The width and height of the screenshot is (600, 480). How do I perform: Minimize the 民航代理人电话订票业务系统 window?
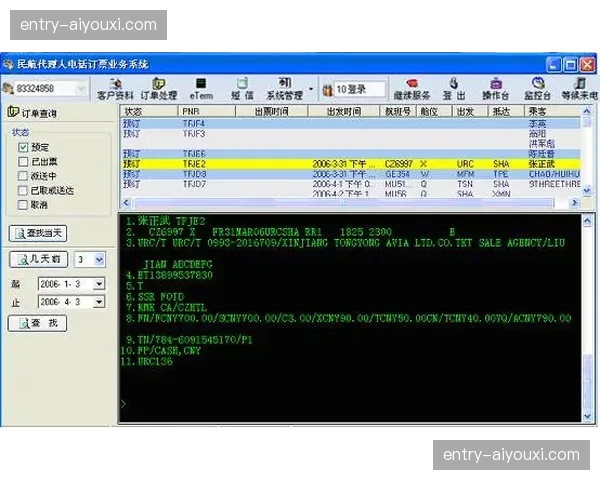pyautogui.click(x=553, y=64)
